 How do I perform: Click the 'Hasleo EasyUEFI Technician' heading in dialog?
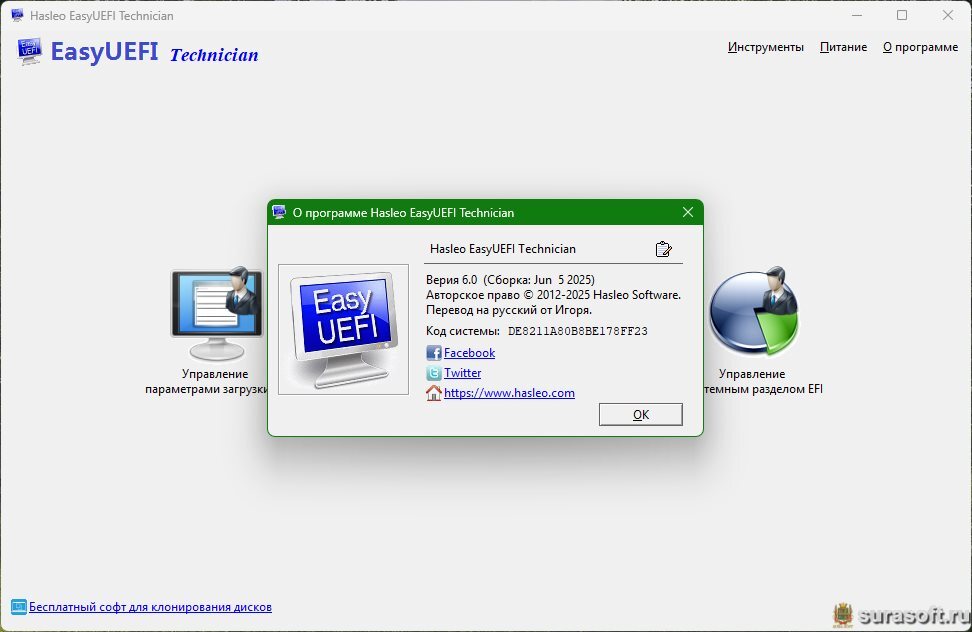point(503,249)
